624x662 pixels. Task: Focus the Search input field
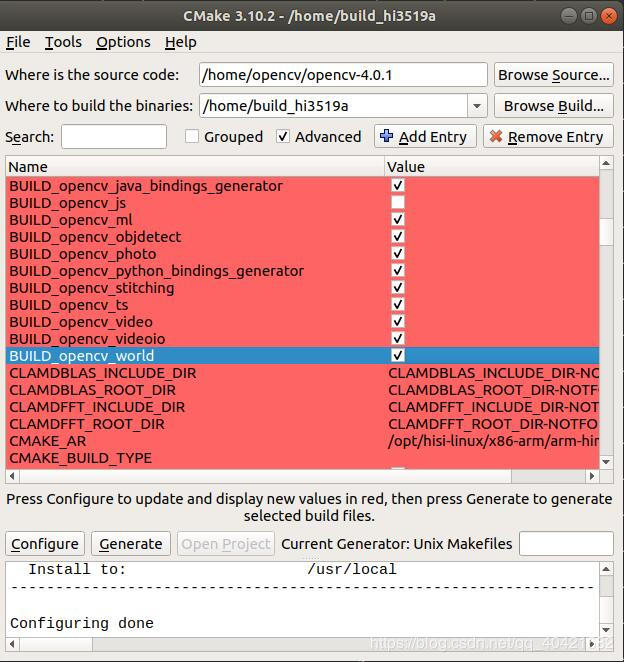114,137
